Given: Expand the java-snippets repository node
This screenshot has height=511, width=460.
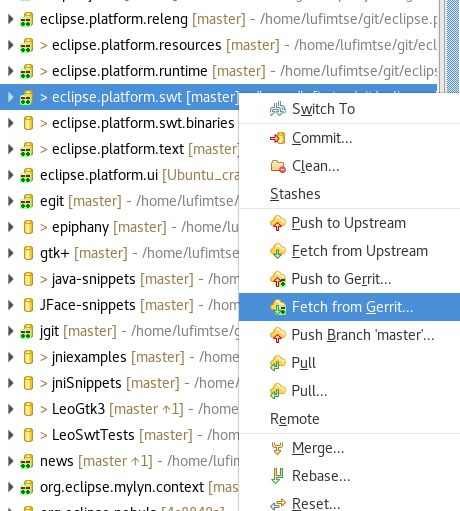Looking at the screenshot, I should coord(11,279).
